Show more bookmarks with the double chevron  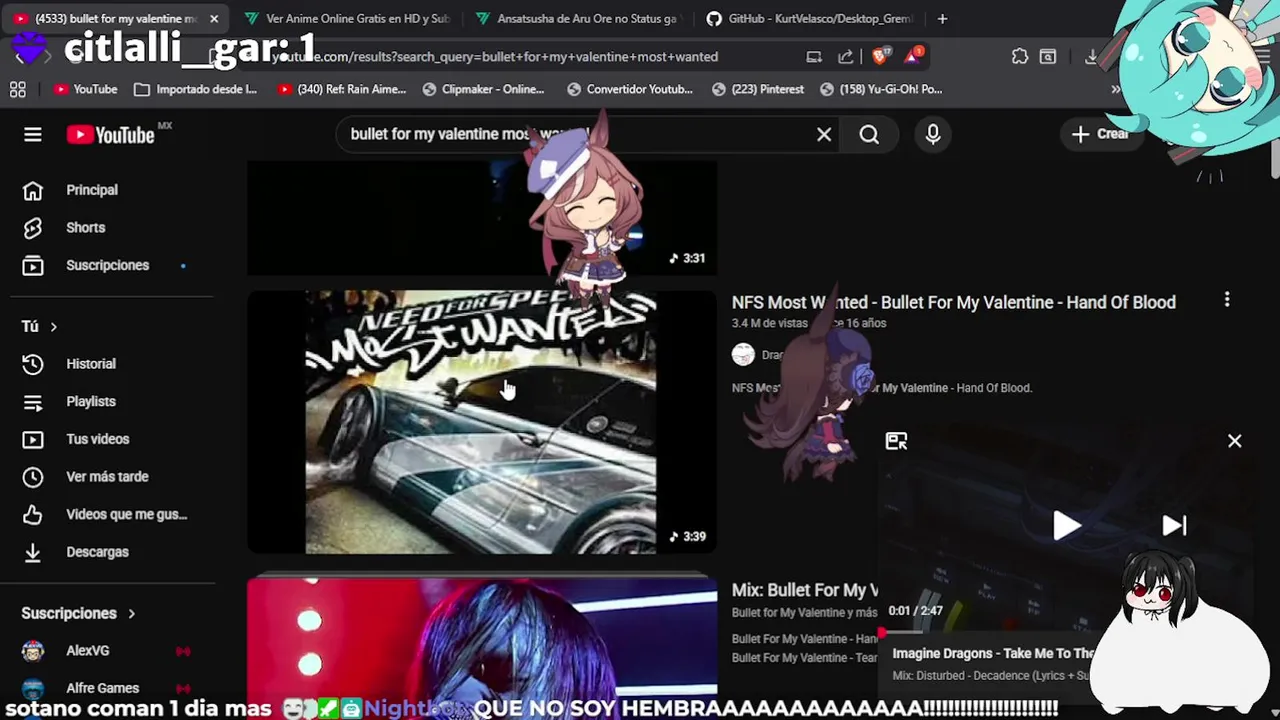click(x=1115, y=89)
